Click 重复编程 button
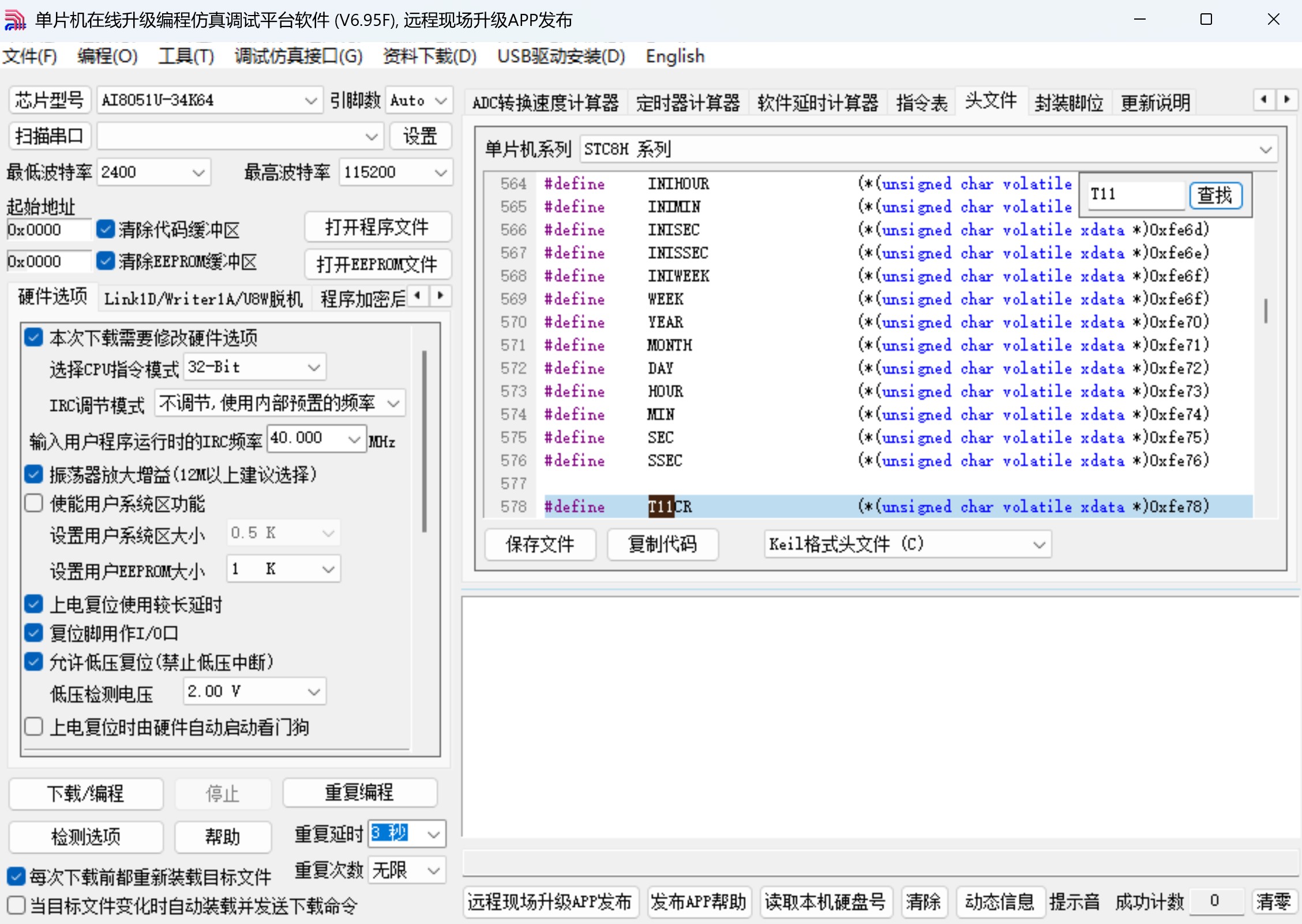Viewport: 1302px width, 924px height. (359, 792)
